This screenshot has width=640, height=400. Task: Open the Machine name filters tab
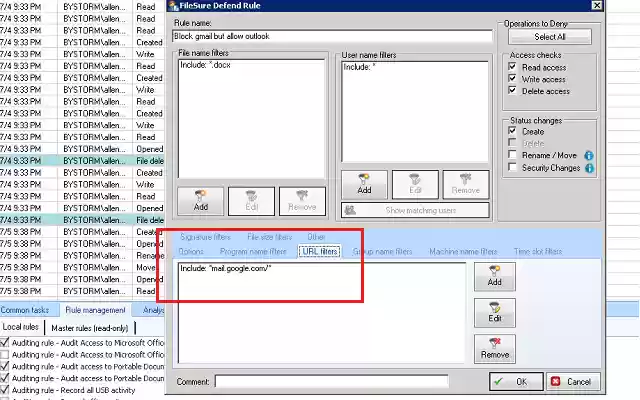click(x=463, y=251)
